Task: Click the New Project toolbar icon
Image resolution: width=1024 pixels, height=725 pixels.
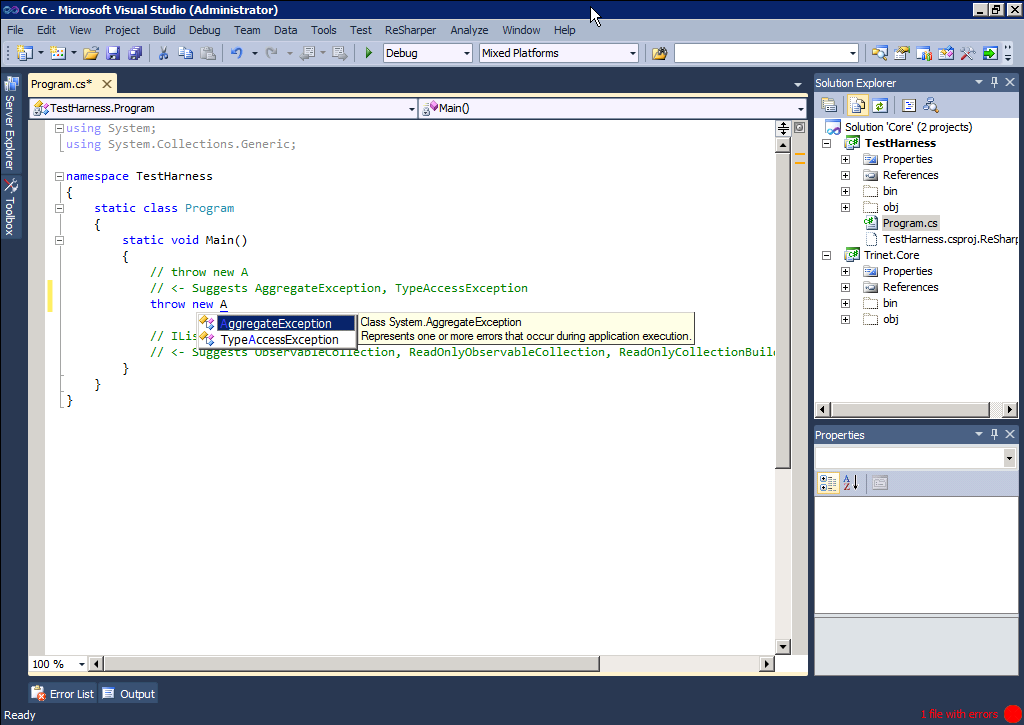Action: pyautogui.click(x=25, y=53)
